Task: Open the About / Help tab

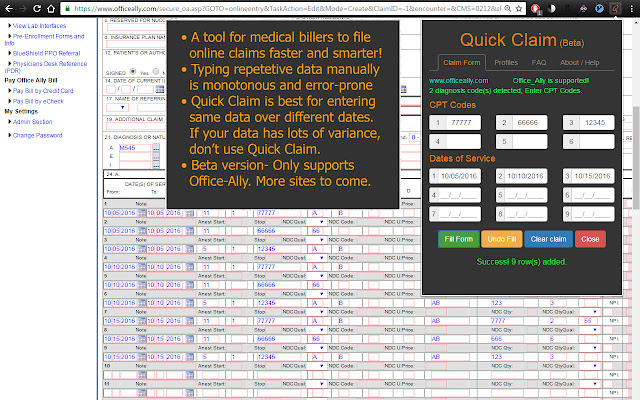Action: point(580,62)
